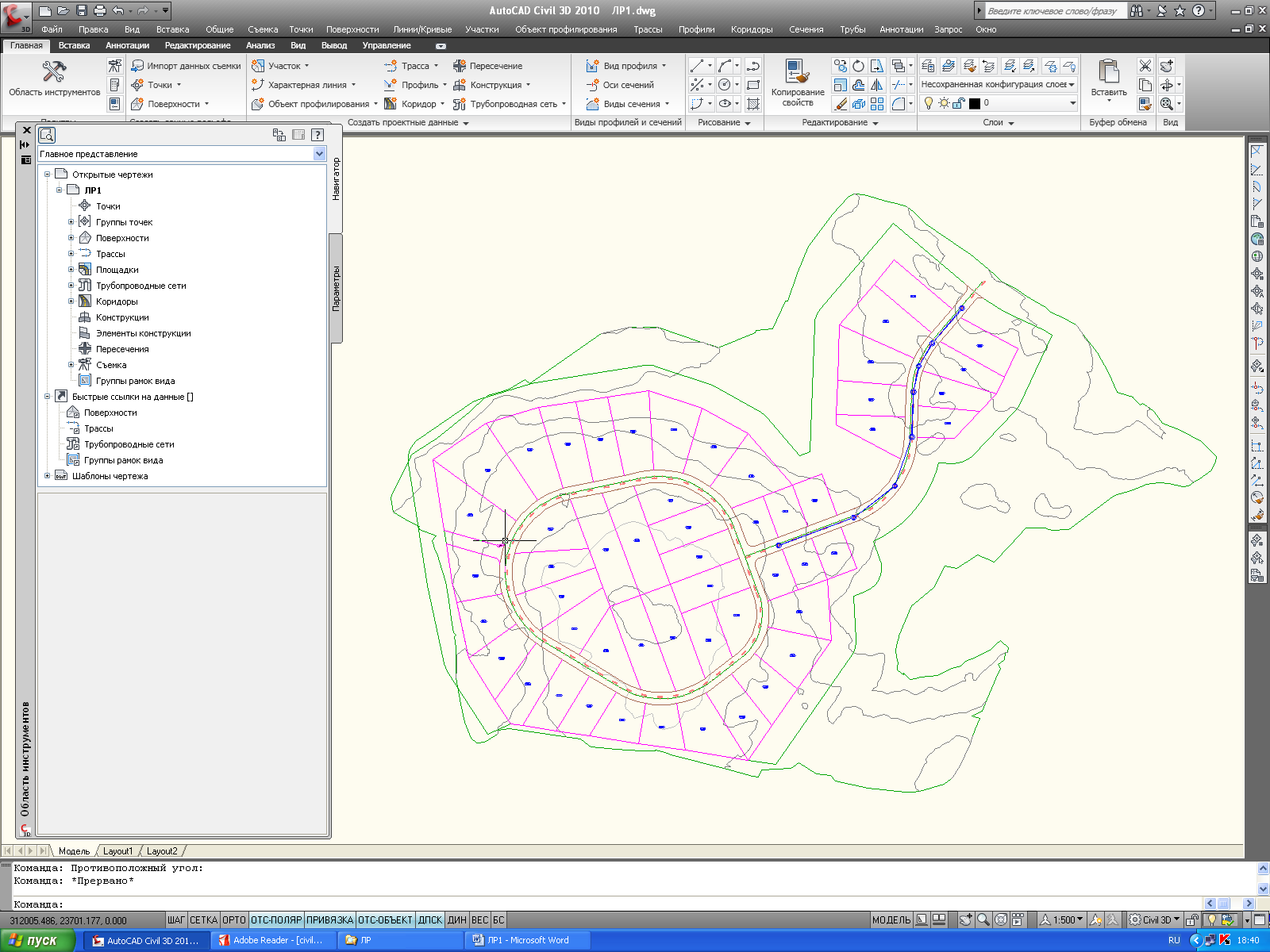Click the Intersection (Пересечение) tool icon
1270x952 pixels.
460,66
